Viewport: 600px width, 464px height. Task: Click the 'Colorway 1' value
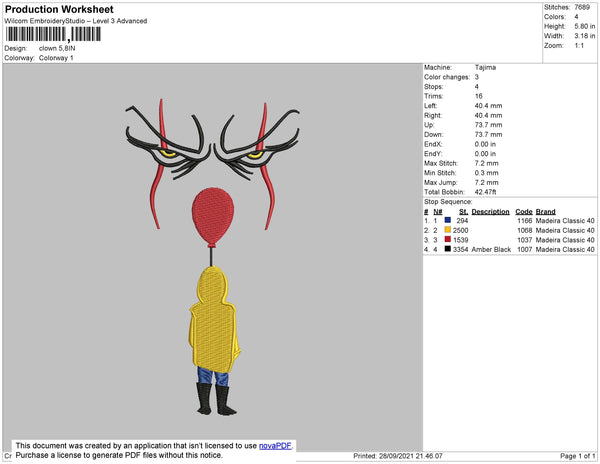(56, 58)
